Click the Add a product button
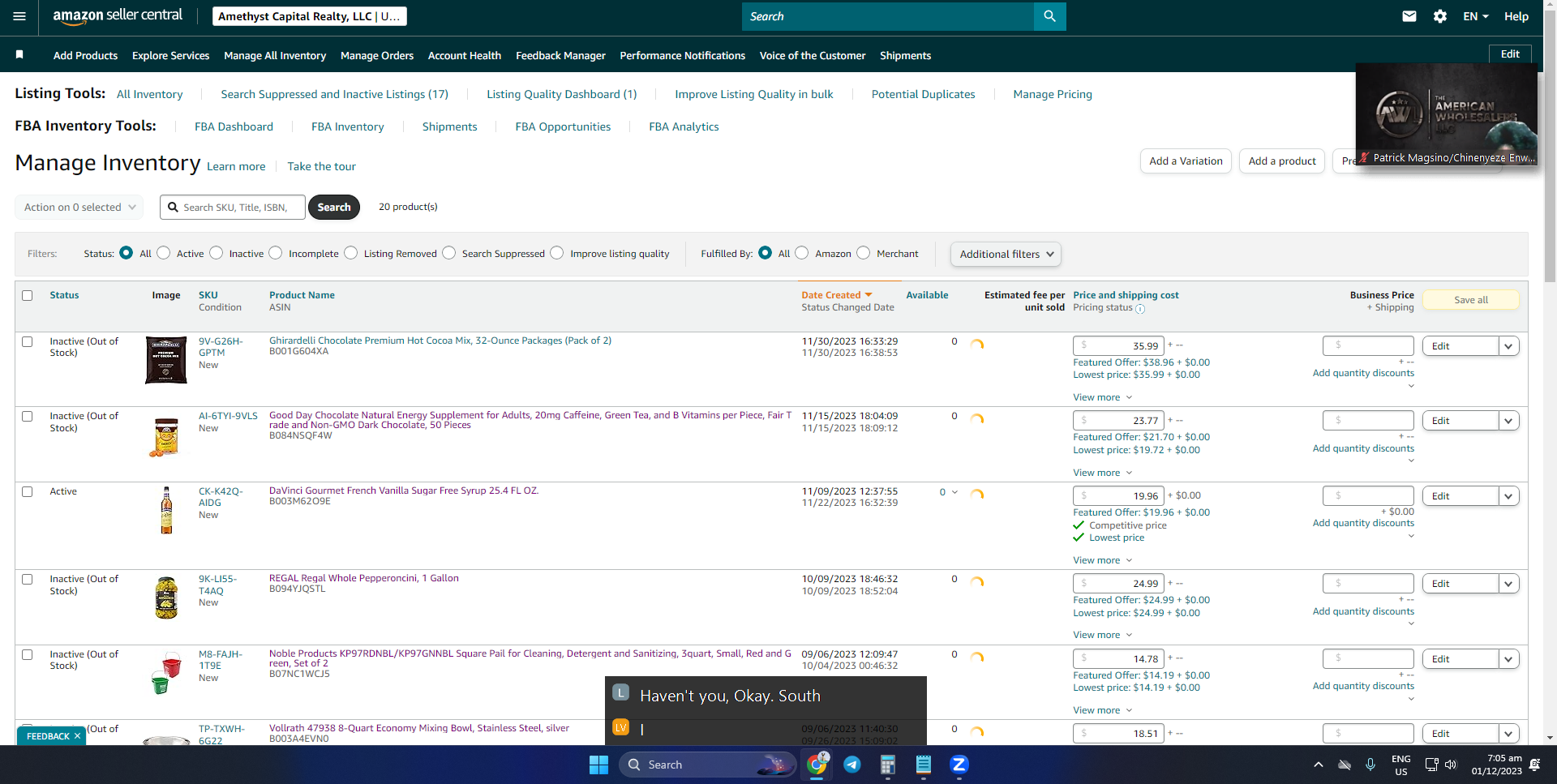The width and height of the screenshot is (1557, 784). 1282,161
